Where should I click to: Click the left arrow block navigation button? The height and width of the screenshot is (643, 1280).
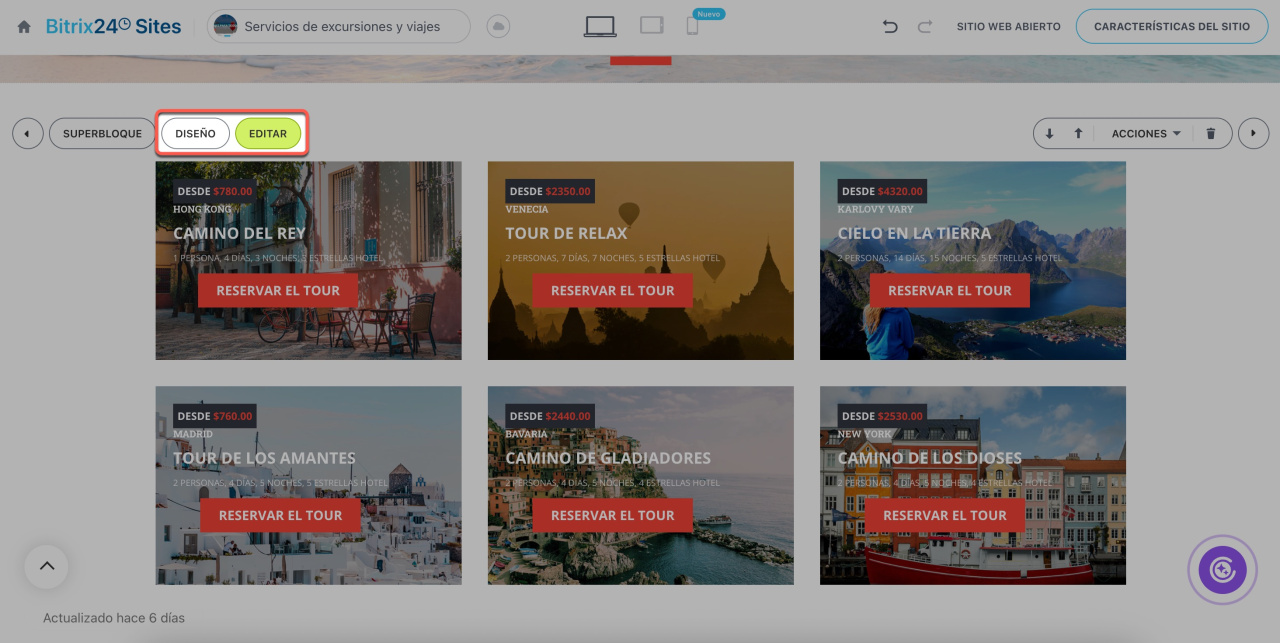point(28,134)
